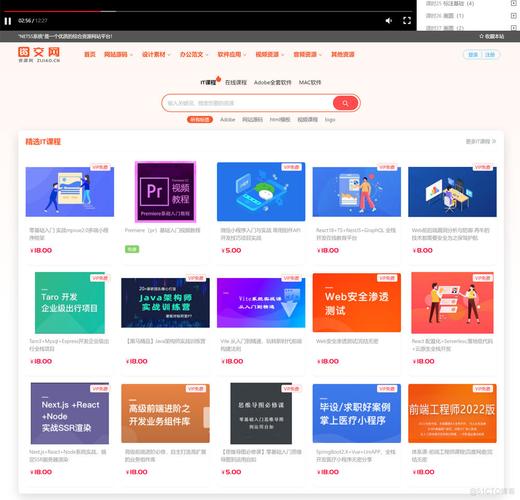Click the 网站源码 hot keyword link
The height and width of the screenshot is (500, 520).
click(x=252, y=119)
